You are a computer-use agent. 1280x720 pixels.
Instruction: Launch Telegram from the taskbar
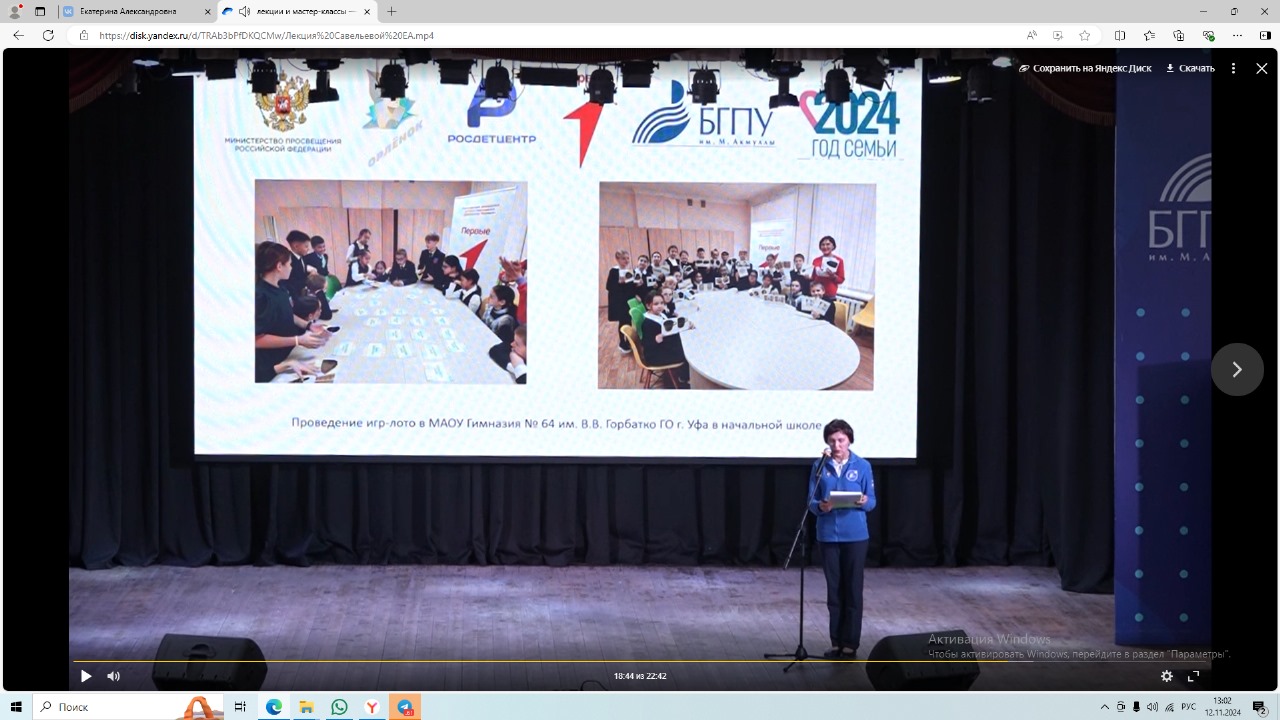point(405,707)
